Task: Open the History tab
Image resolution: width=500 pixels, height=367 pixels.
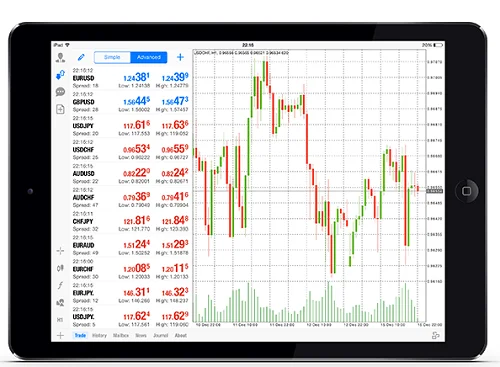Action: pos(99,335)
